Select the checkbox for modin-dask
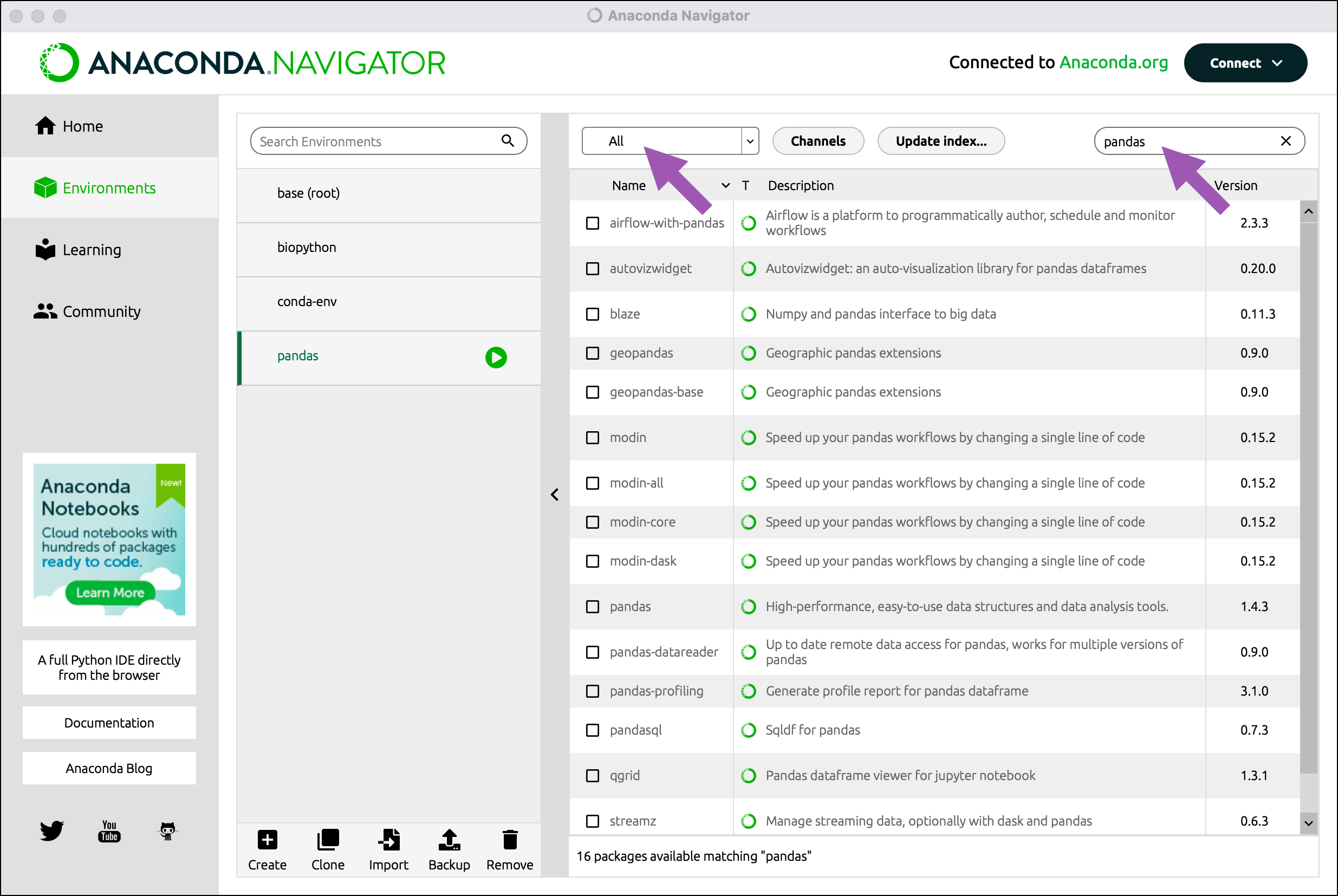 593,561
